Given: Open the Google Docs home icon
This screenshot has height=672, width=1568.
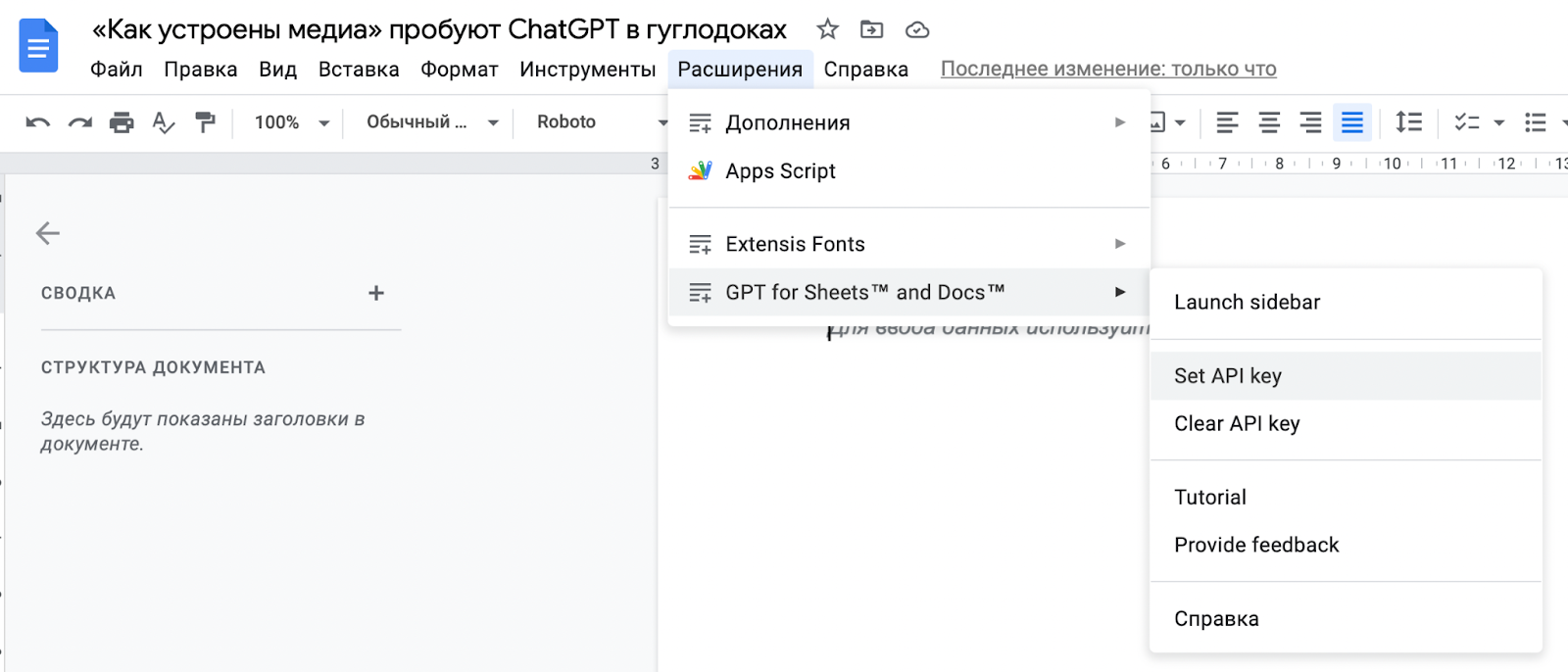Looking at the screenshot, I should point(39,45).
